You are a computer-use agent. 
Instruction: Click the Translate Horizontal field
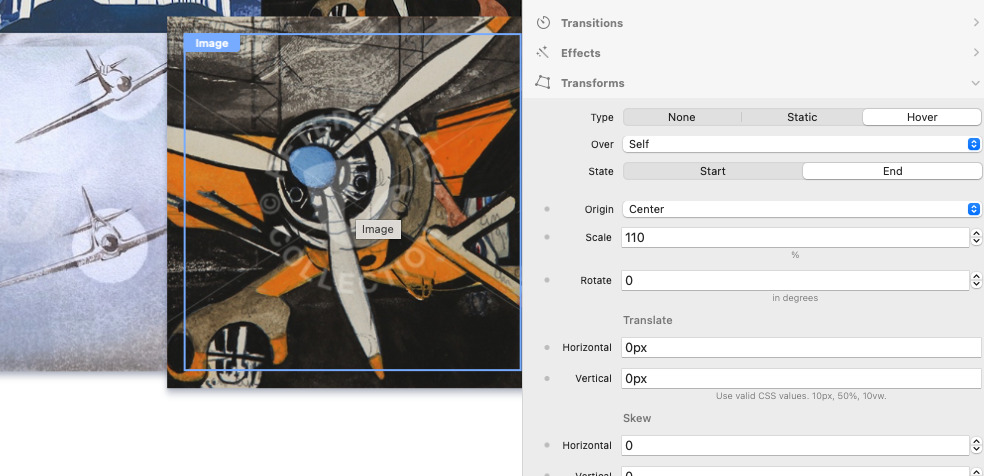pos(801,347)
